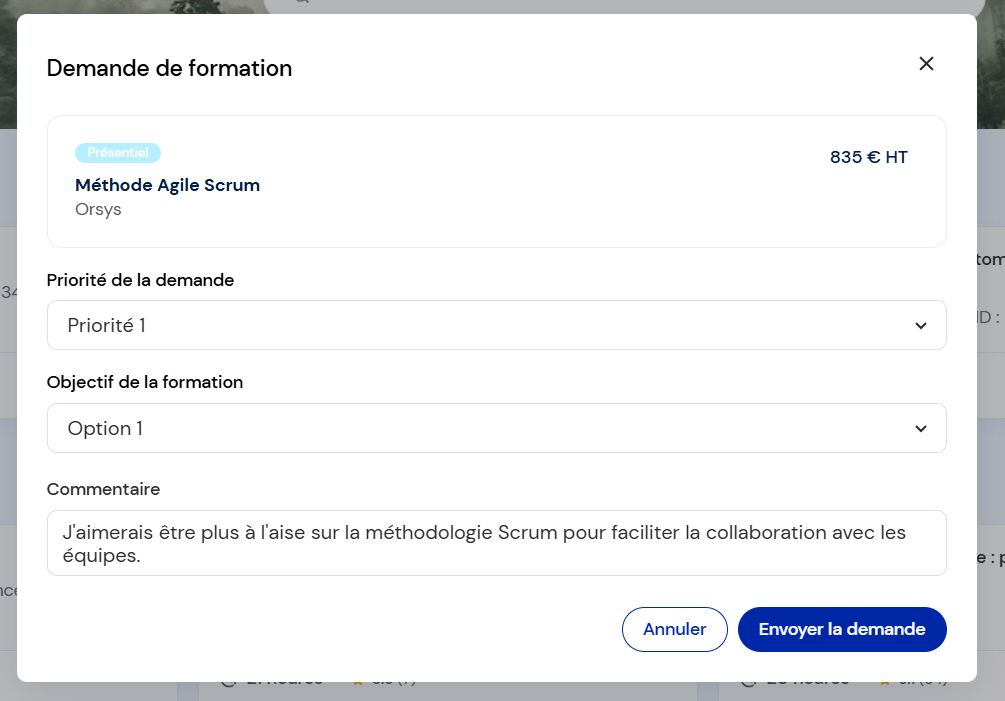Close the Demande de formation dialog
Viewport: 1005px width, 701px height.
click(926, 63)
